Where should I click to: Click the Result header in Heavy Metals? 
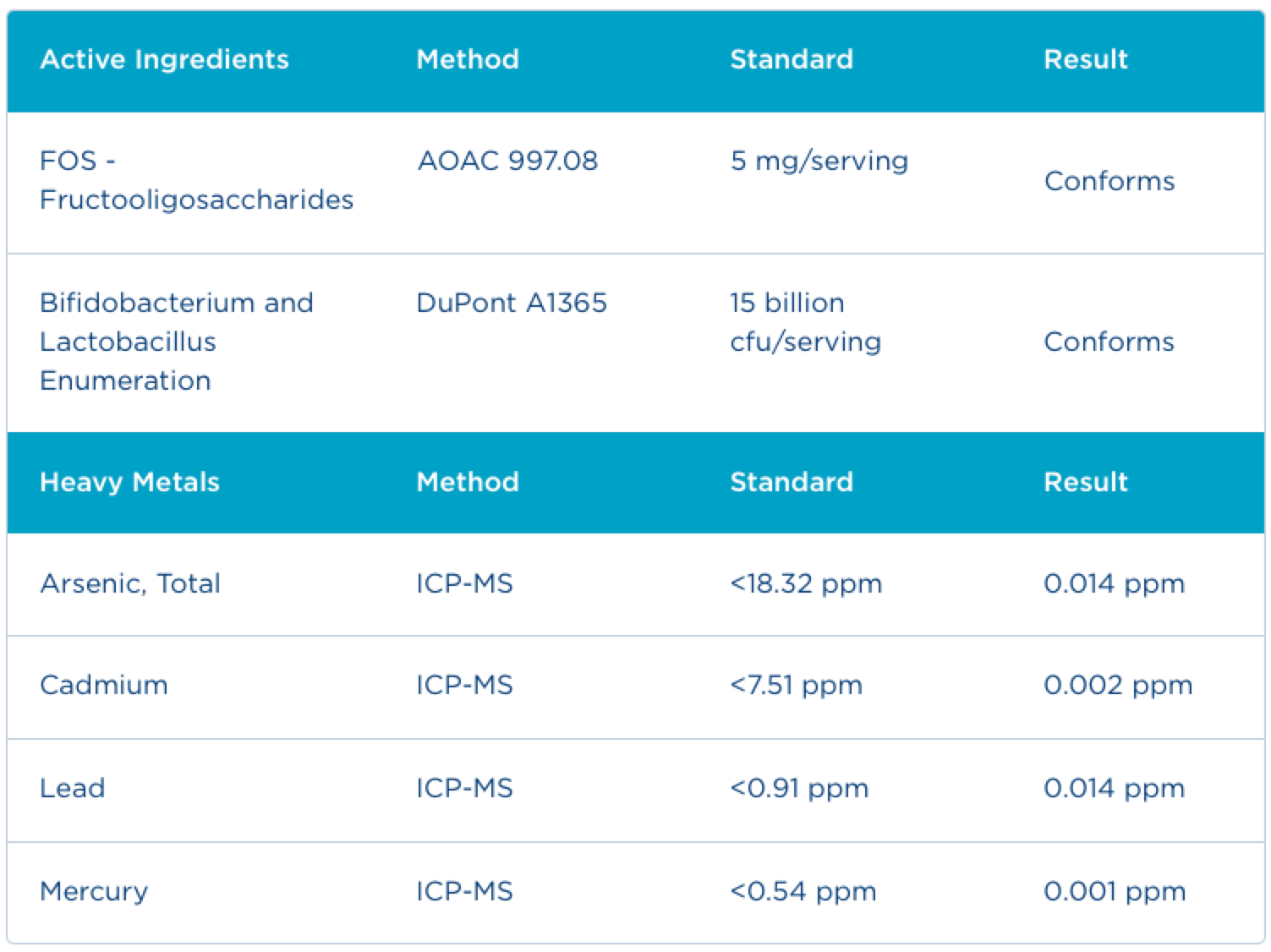1086,482
